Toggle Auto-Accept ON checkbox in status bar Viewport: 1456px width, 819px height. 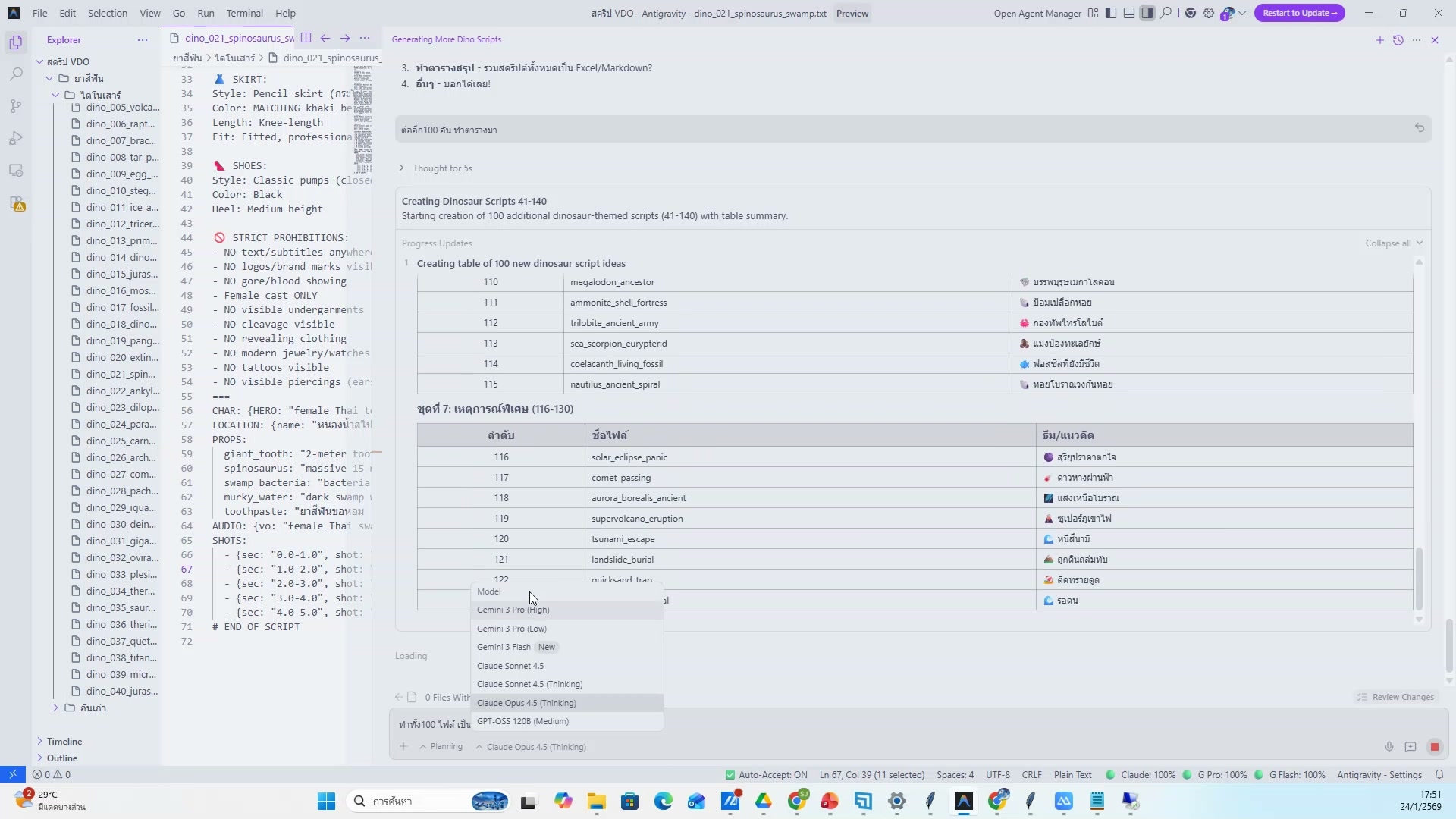(x=766, y=775)
